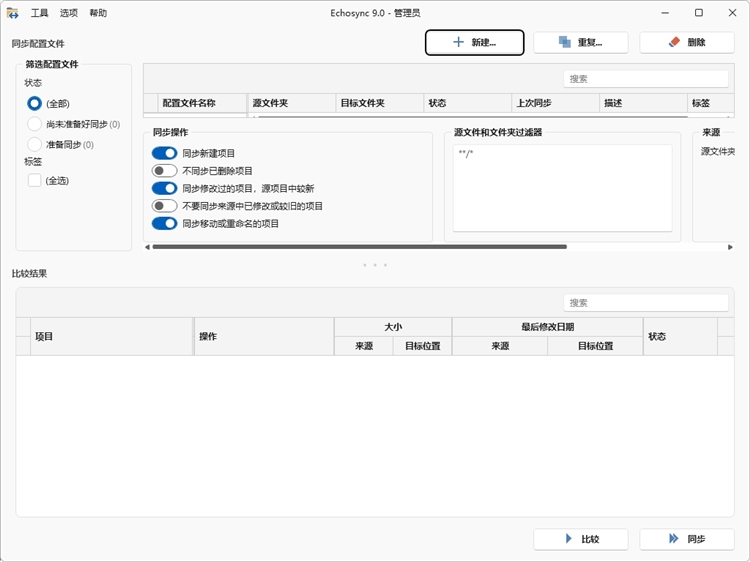Click the 同步操作 group label

click(x=171, y=132)
